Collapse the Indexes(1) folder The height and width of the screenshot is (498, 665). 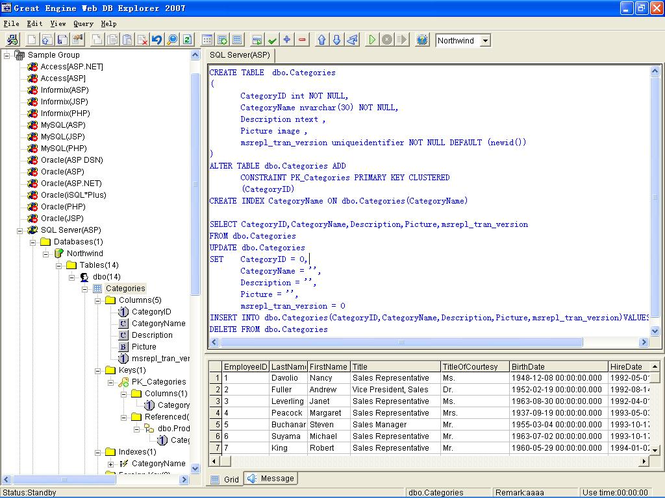point(98,452)
